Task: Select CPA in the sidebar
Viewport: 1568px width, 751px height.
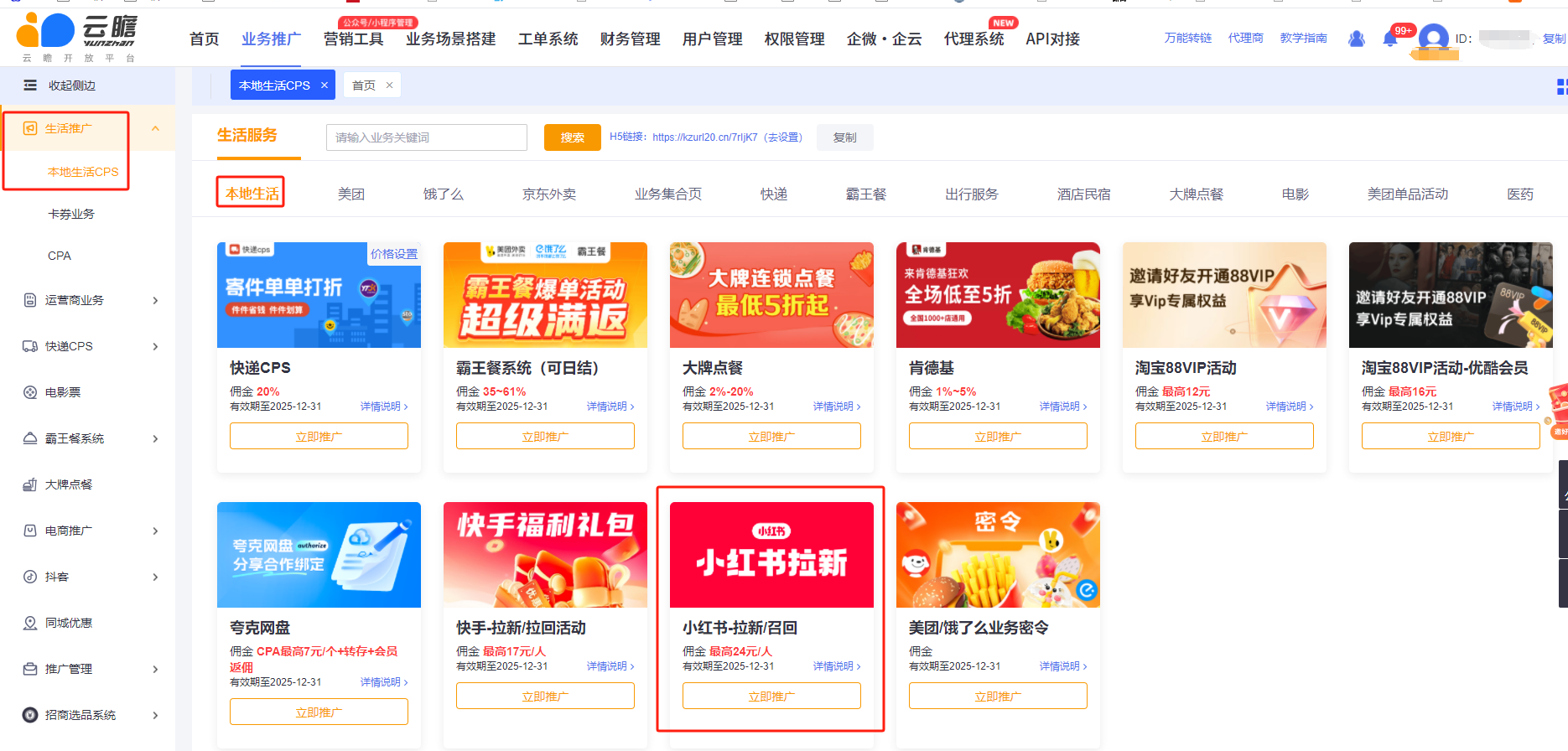Action: pos(60,256)
